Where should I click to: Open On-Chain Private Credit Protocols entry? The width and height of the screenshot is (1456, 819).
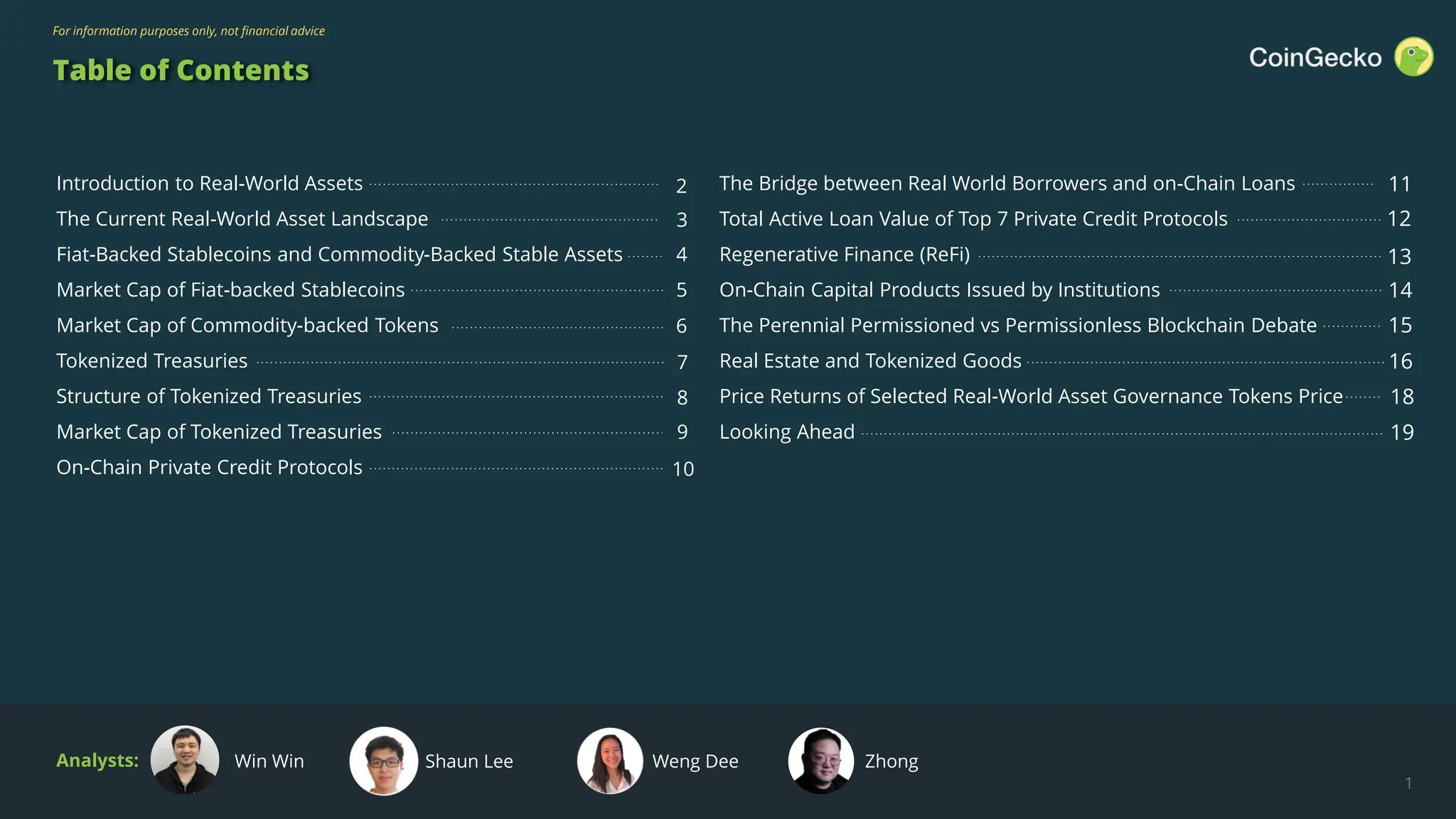(x=210, y=468)
